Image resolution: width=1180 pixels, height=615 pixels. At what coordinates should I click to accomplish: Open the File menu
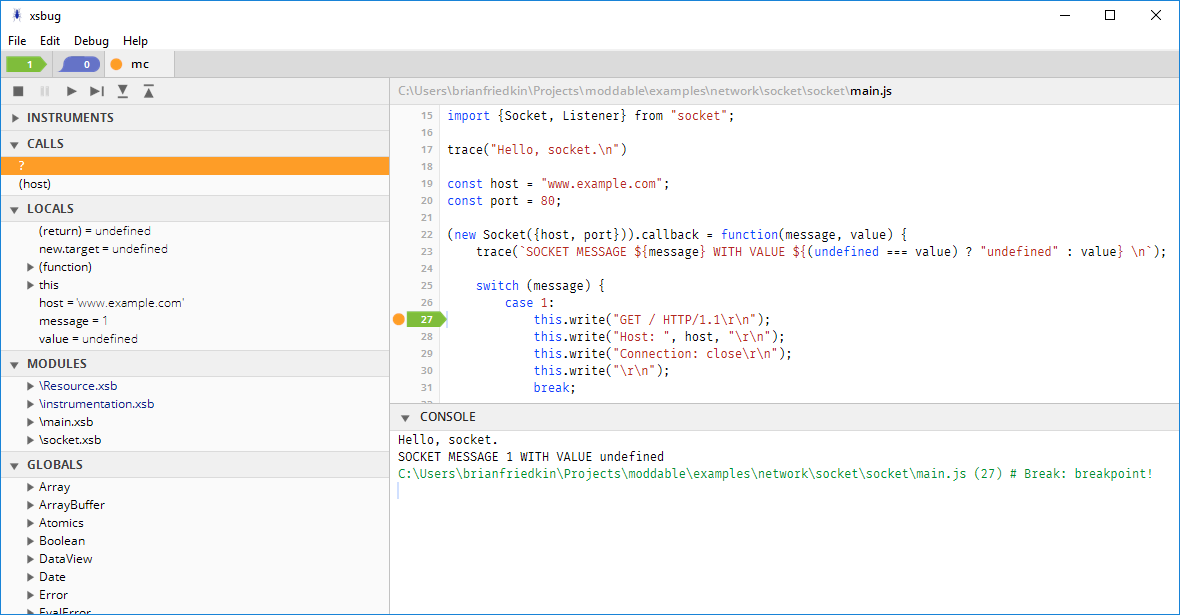tap(17, 41)
